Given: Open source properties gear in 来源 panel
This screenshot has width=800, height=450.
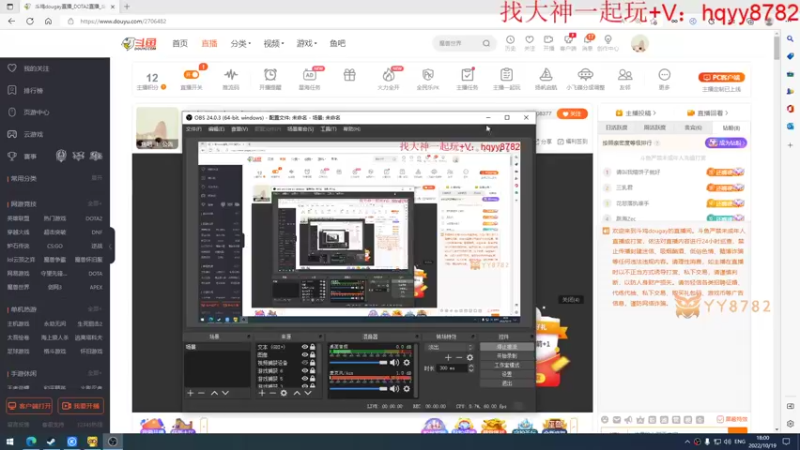Looking at the screenshot, I should click(284, 393).
